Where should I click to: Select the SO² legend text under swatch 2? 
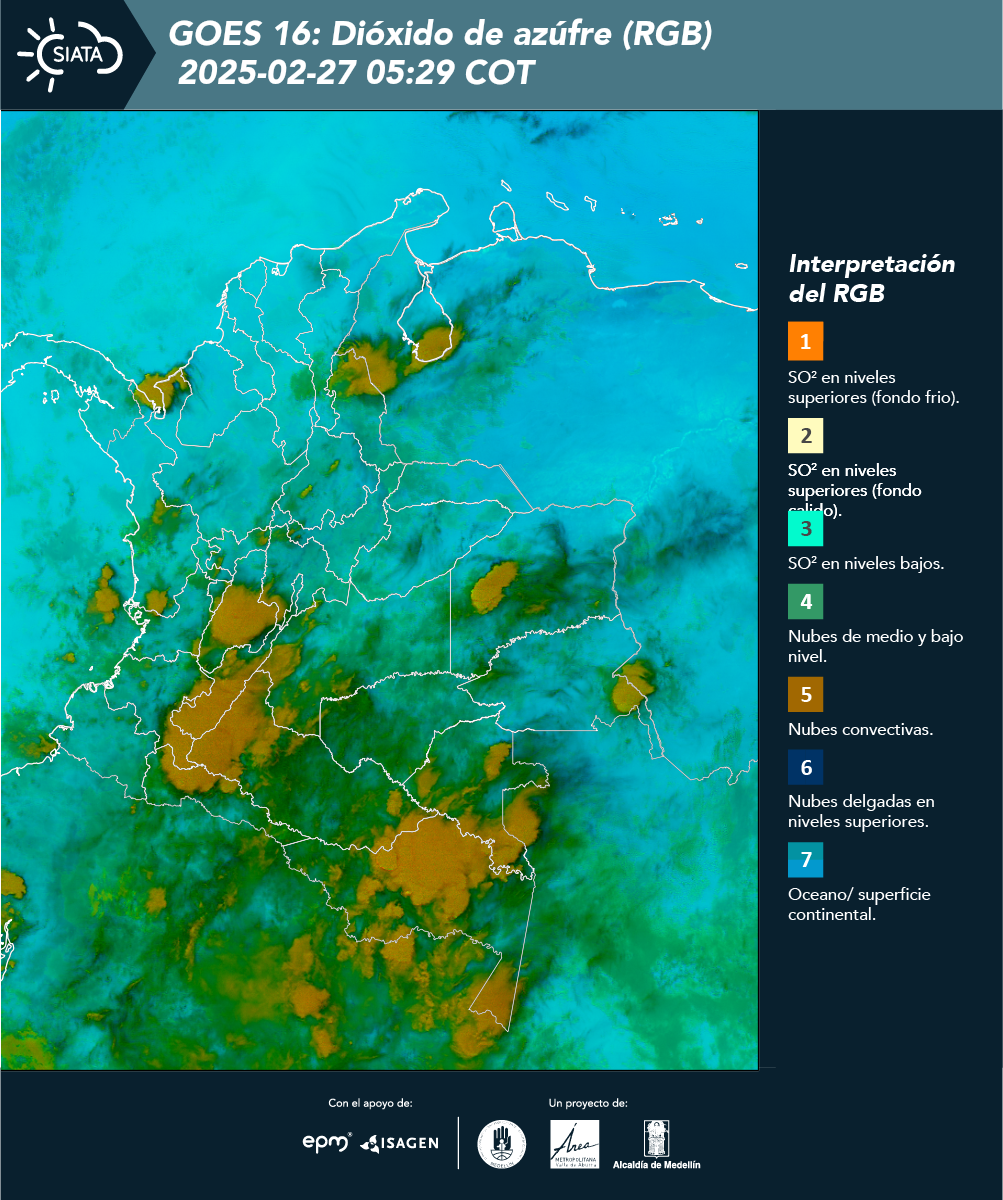[856, 490]
